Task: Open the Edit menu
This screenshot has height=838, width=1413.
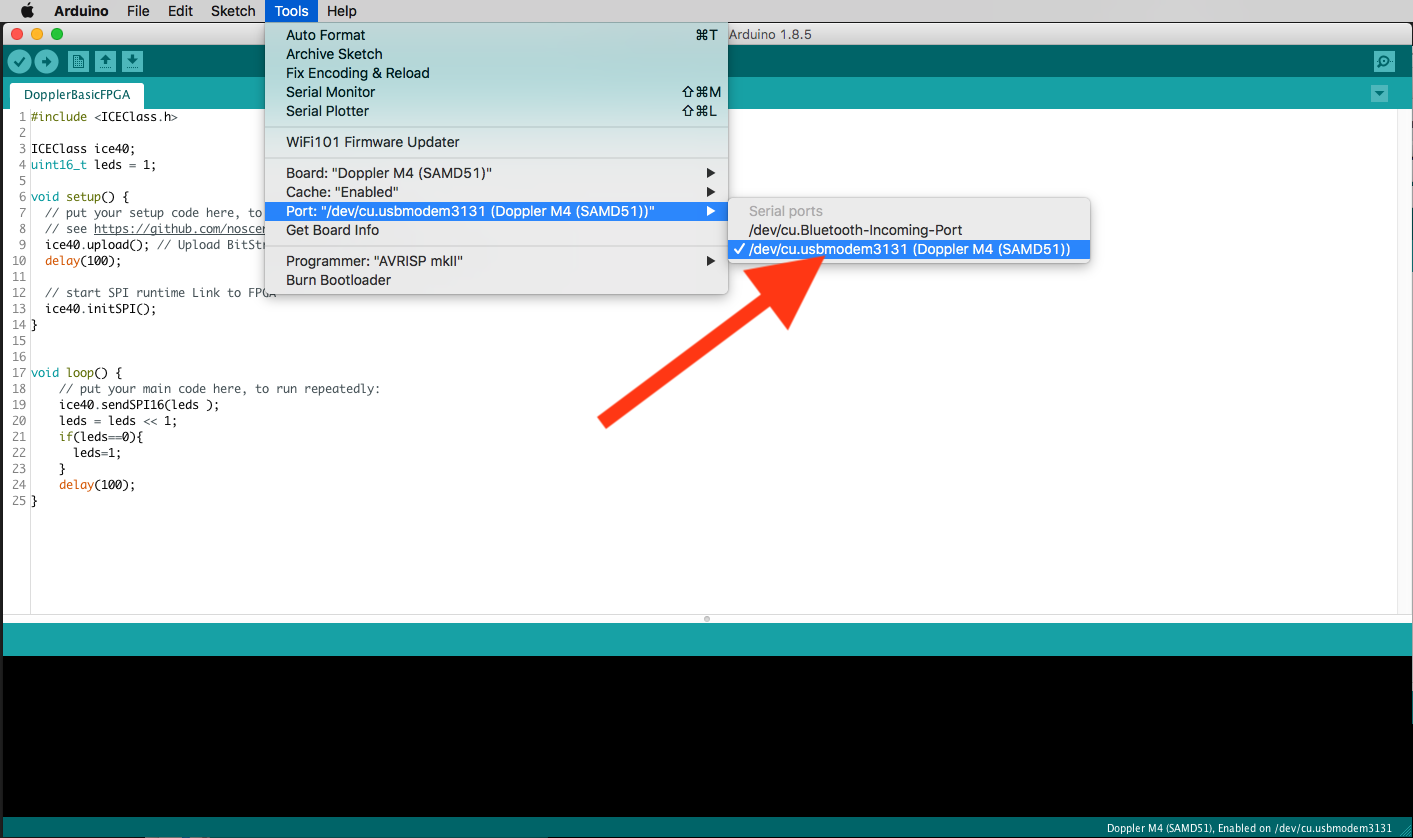Action: click(180, 11)
